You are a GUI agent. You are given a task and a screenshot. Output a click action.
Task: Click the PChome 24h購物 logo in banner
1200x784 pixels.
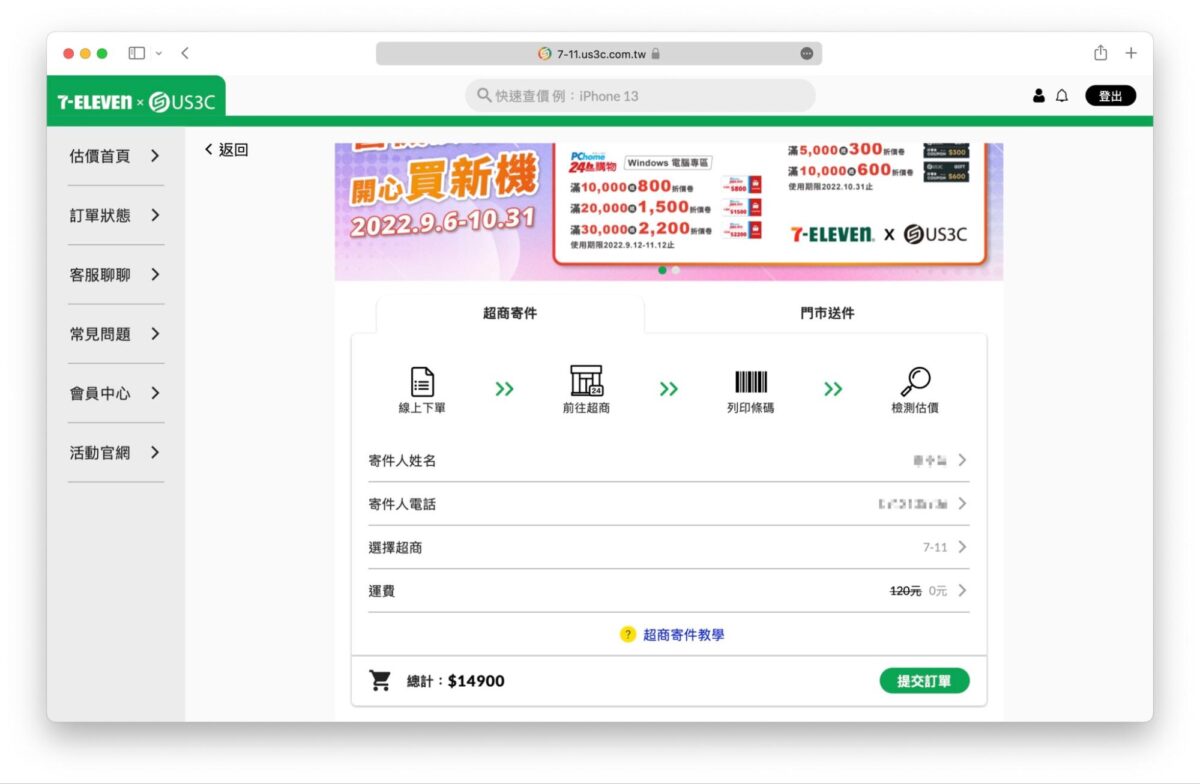(594, 163)
